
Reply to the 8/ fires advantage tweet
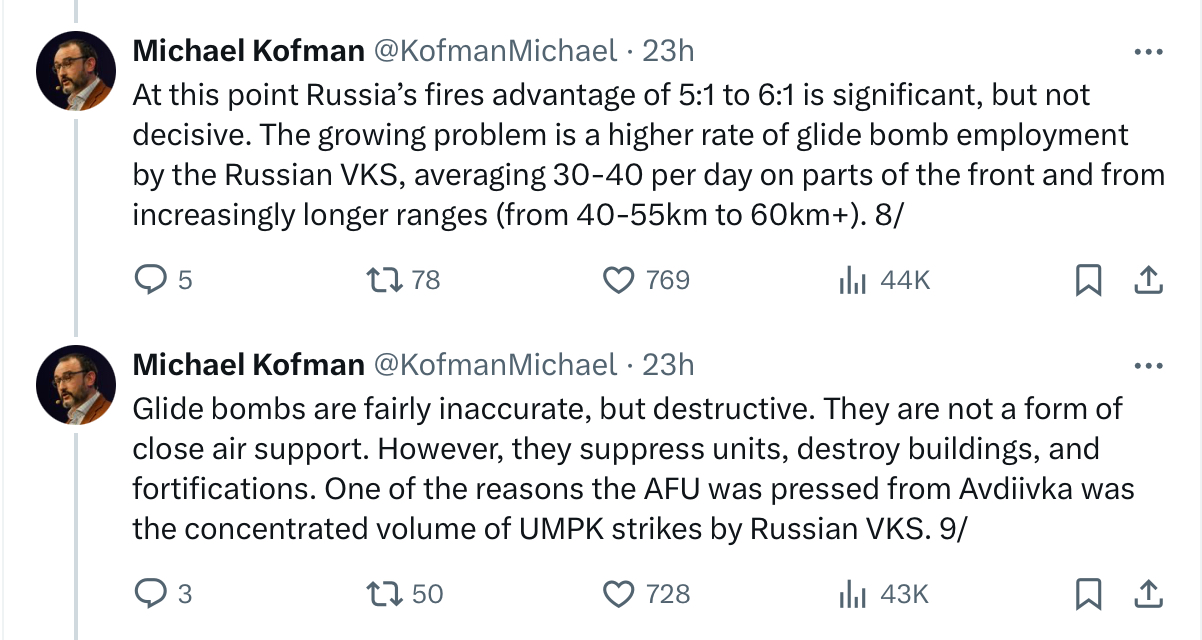click(149, 281)
